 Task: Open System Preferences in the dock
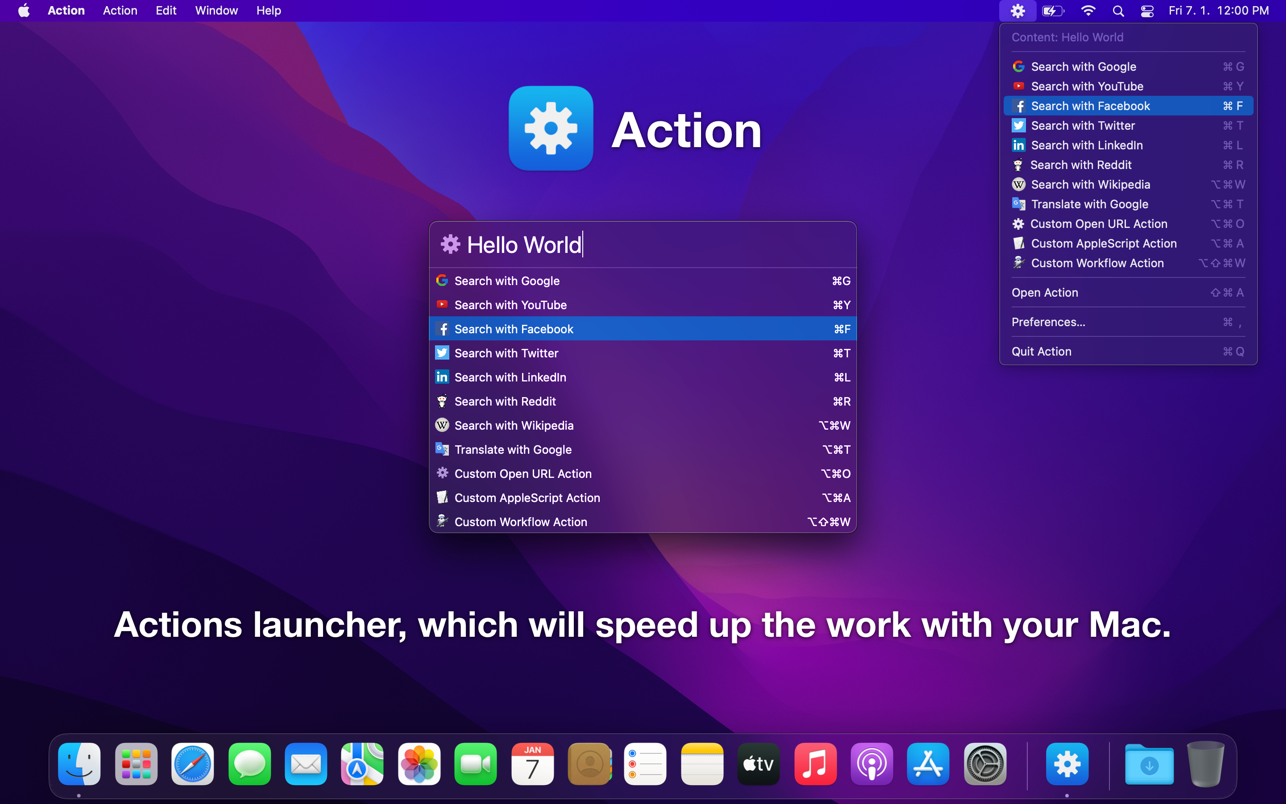[x=985, y=765]
